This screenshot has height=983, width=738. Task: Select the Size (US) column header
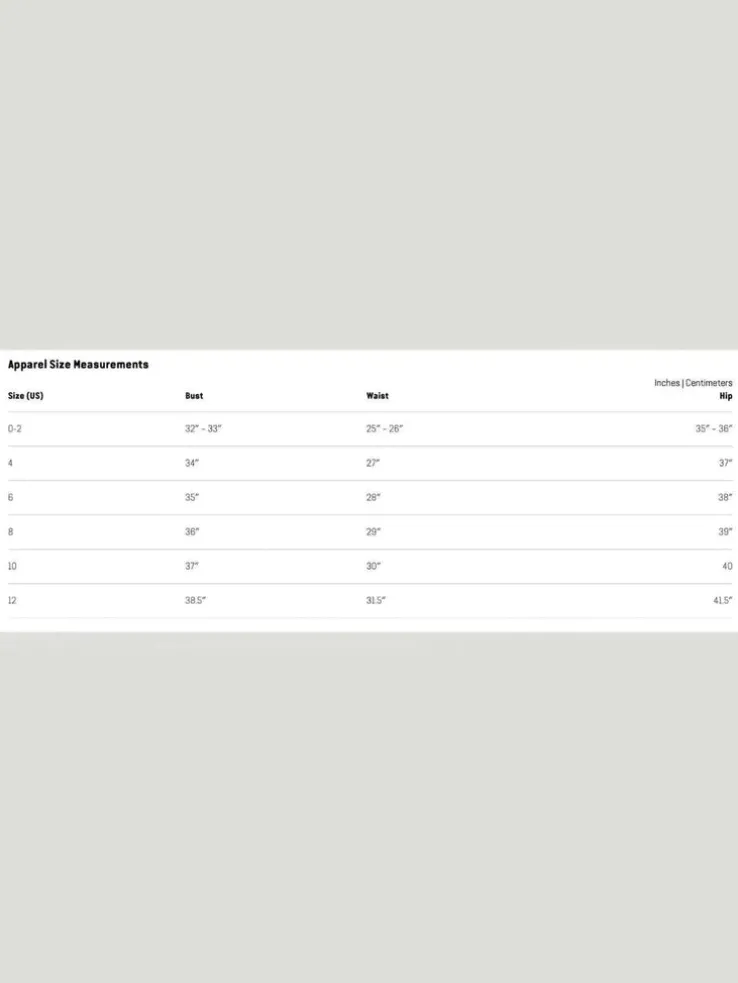pos(26,396)
